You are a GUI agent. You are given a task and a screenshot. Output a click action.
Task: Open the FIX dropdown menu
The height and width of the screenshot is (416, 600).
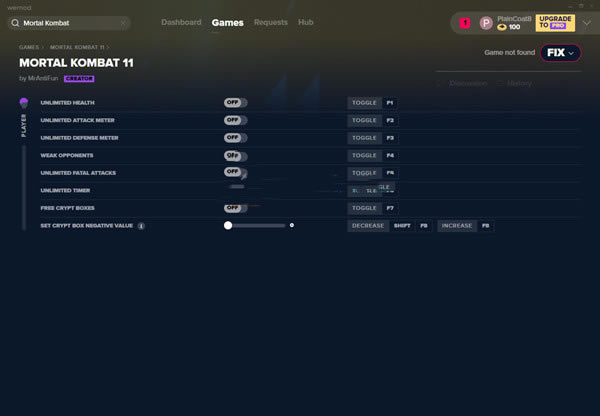point(560,53)
